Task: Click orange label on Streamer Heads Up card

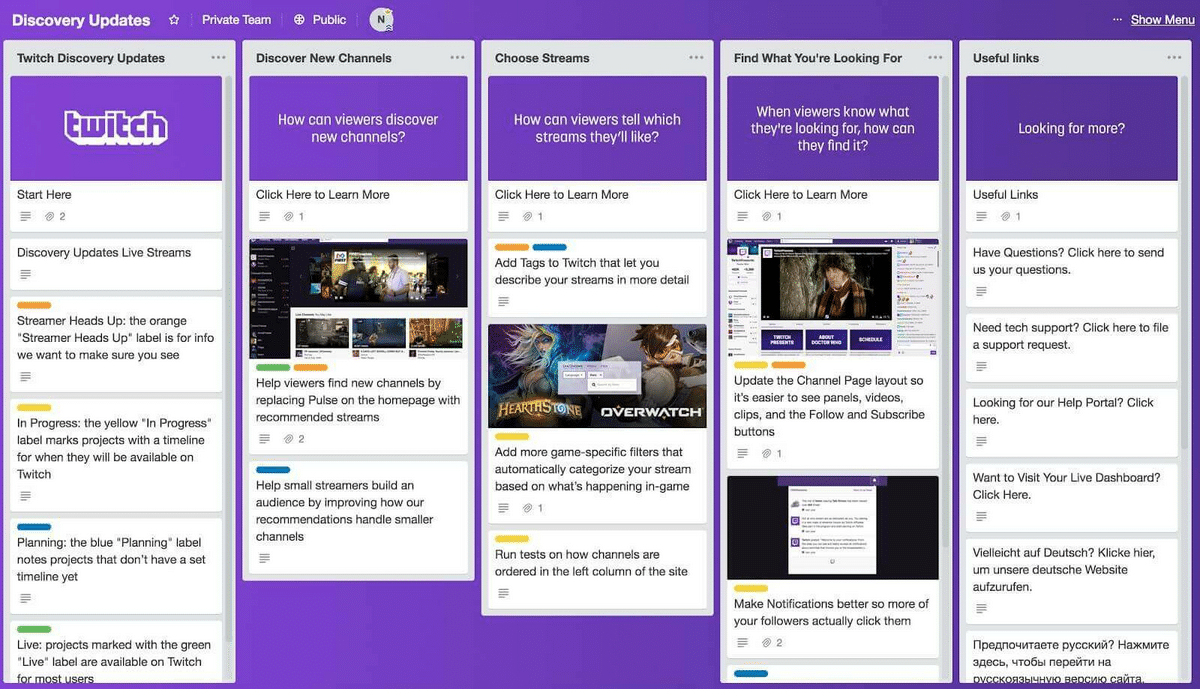Action: pyautogui.click(x=34, y=305)
